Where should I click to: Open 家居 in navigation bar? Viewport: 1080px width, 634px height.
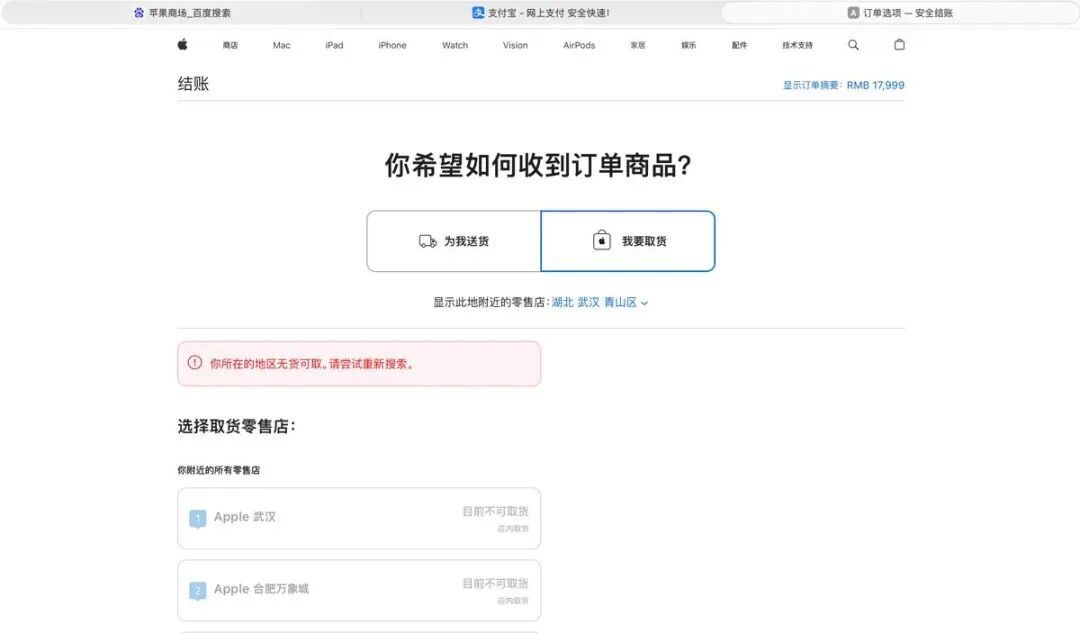[638, 45]
